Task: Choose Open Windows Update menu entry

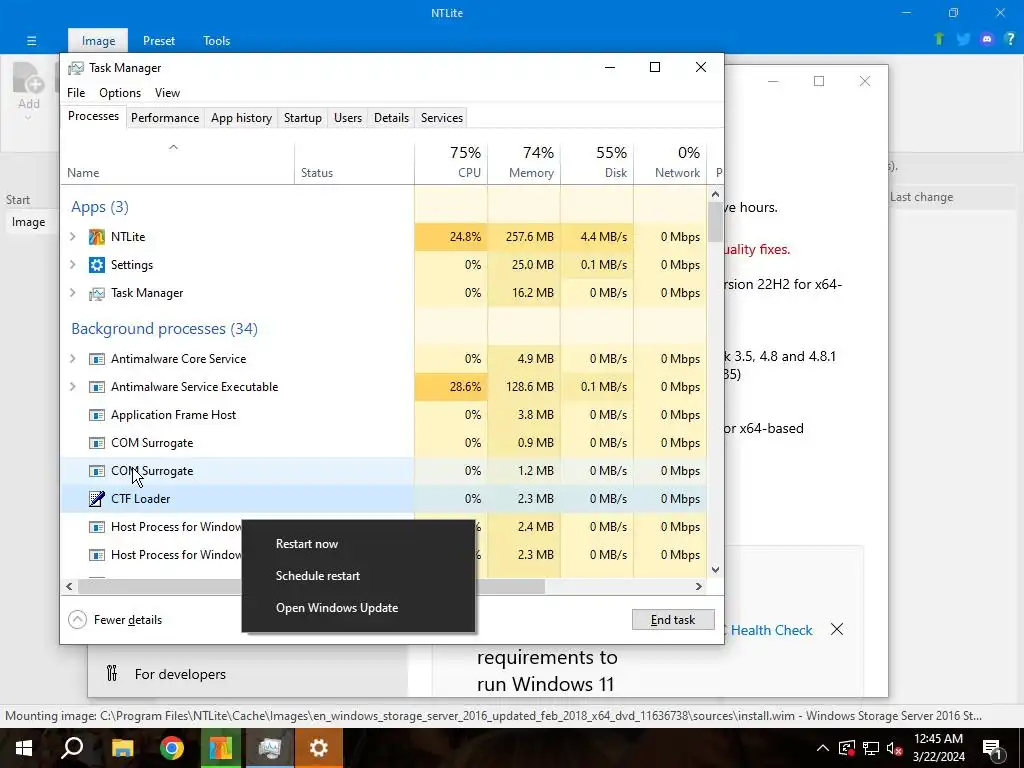Action: click(358, 608)
